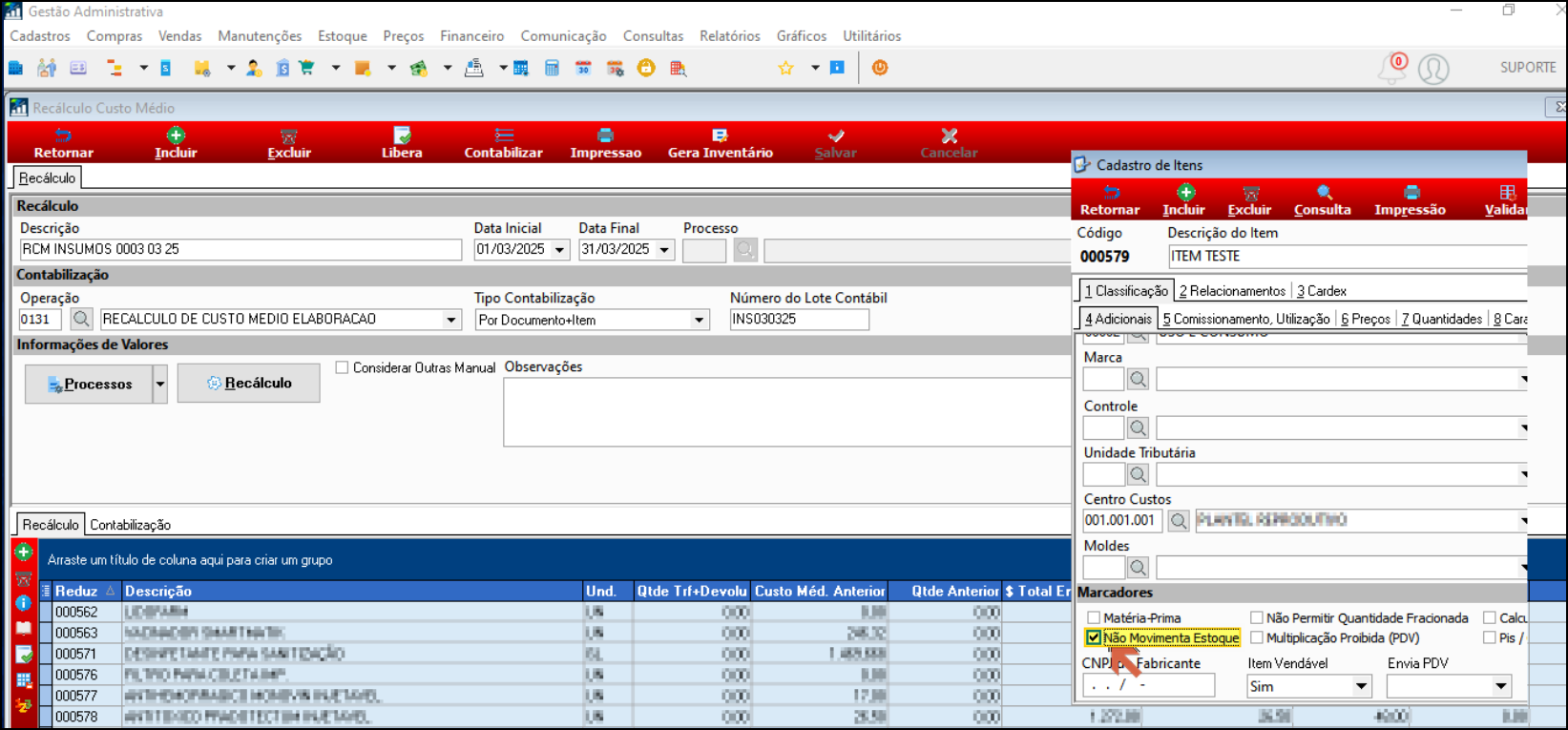
Task: Click the green add-row icon beside grid
Action: [x=24, y=552]
